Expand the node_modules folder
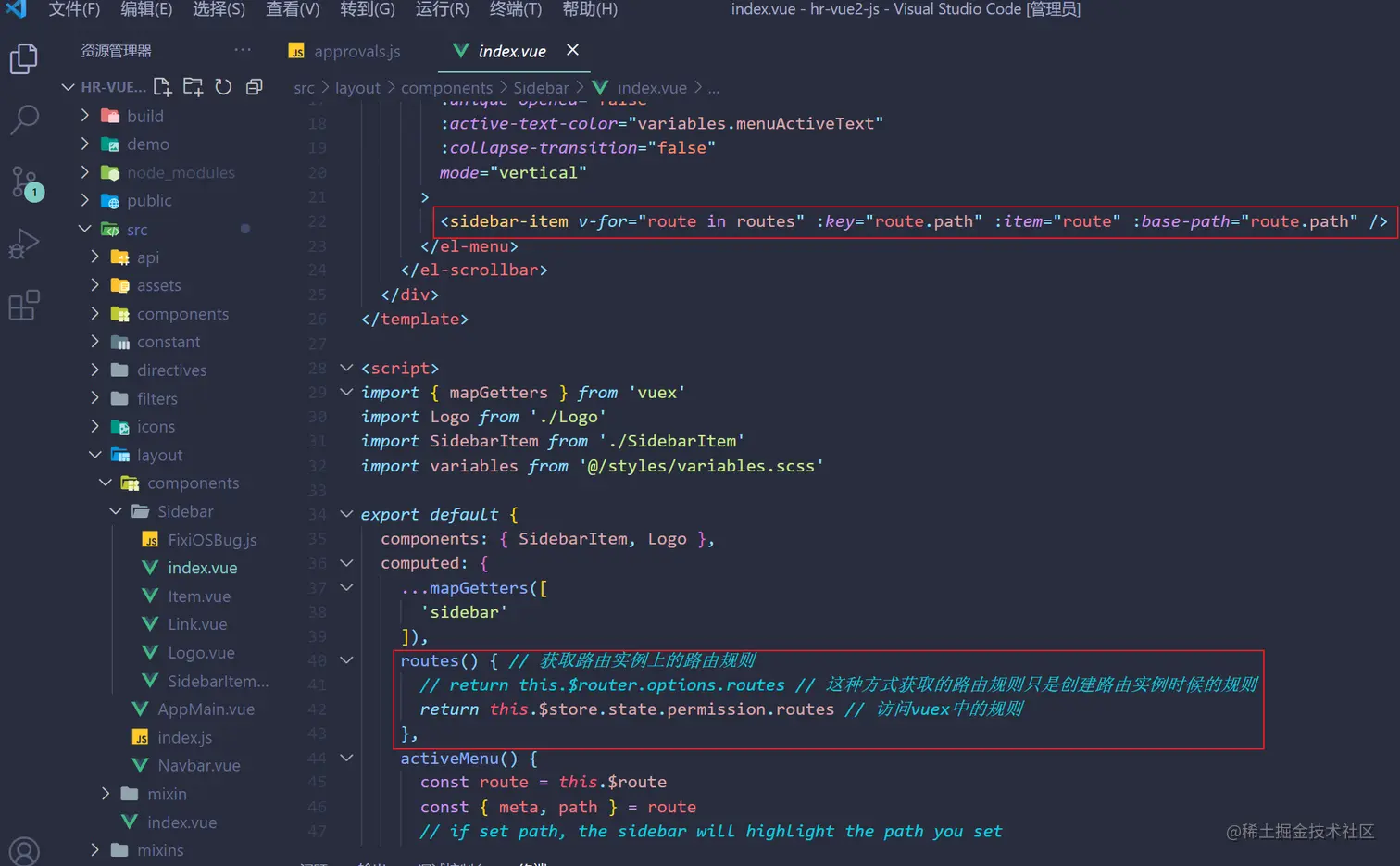The height and width of the screenshot is (866, 1400). pyautogui.click(x=181, y=173)
